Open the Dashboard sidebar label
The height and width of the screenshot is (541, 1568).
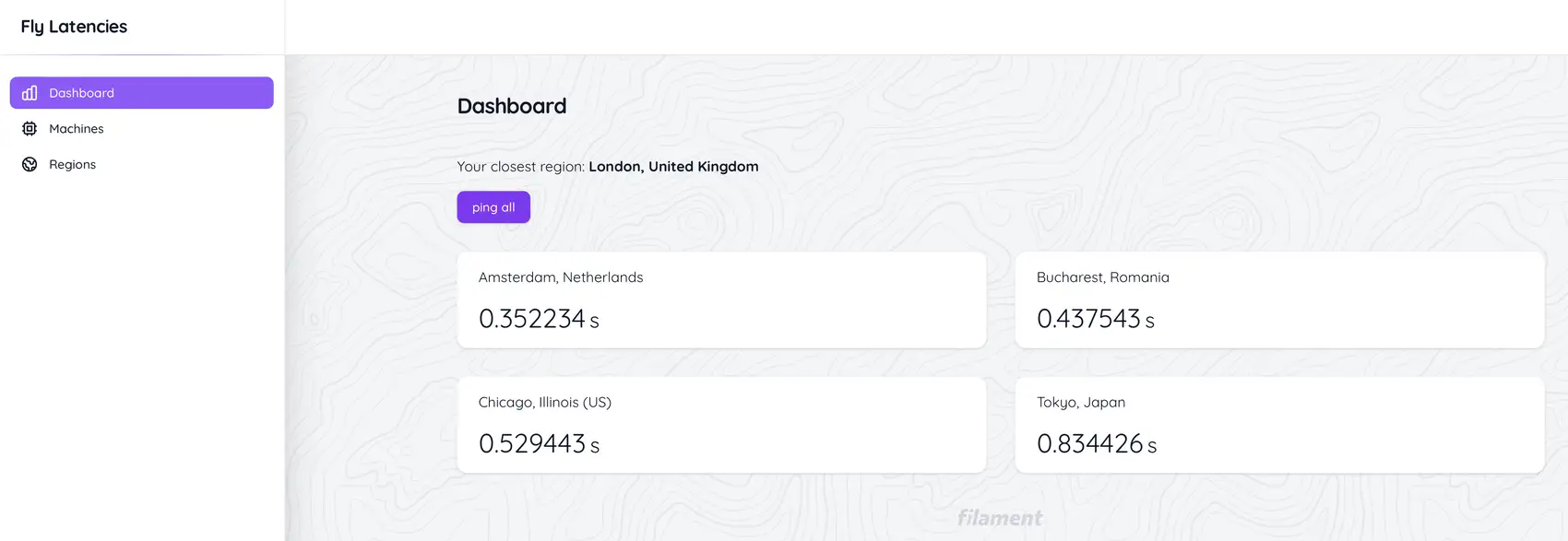pos(81,93)
